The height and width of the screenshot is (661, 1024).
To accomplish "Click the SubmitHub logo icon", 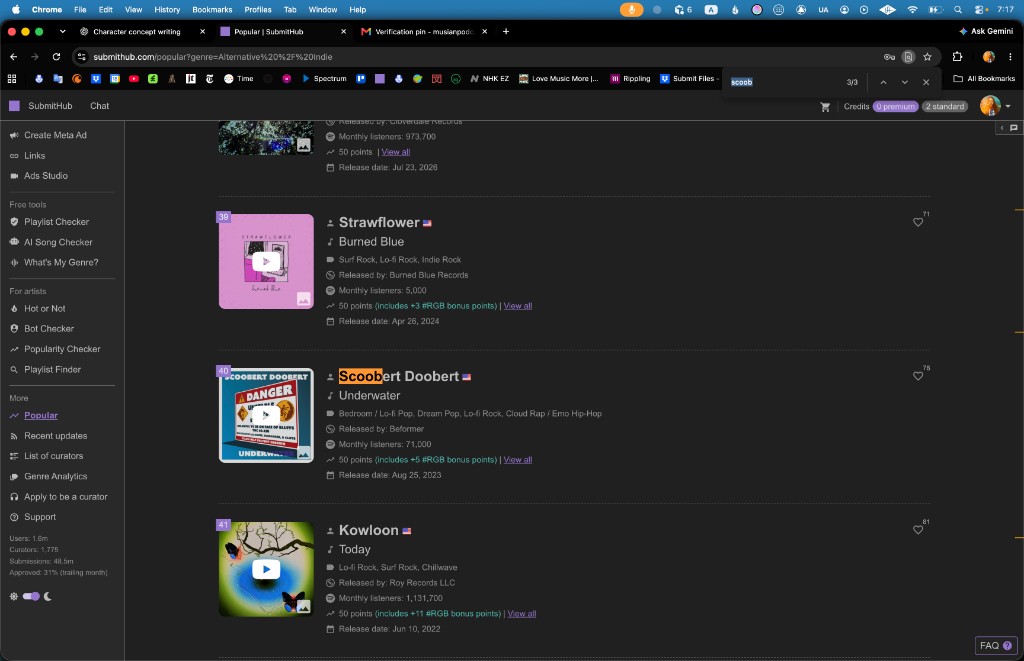I will coord(14,106).
